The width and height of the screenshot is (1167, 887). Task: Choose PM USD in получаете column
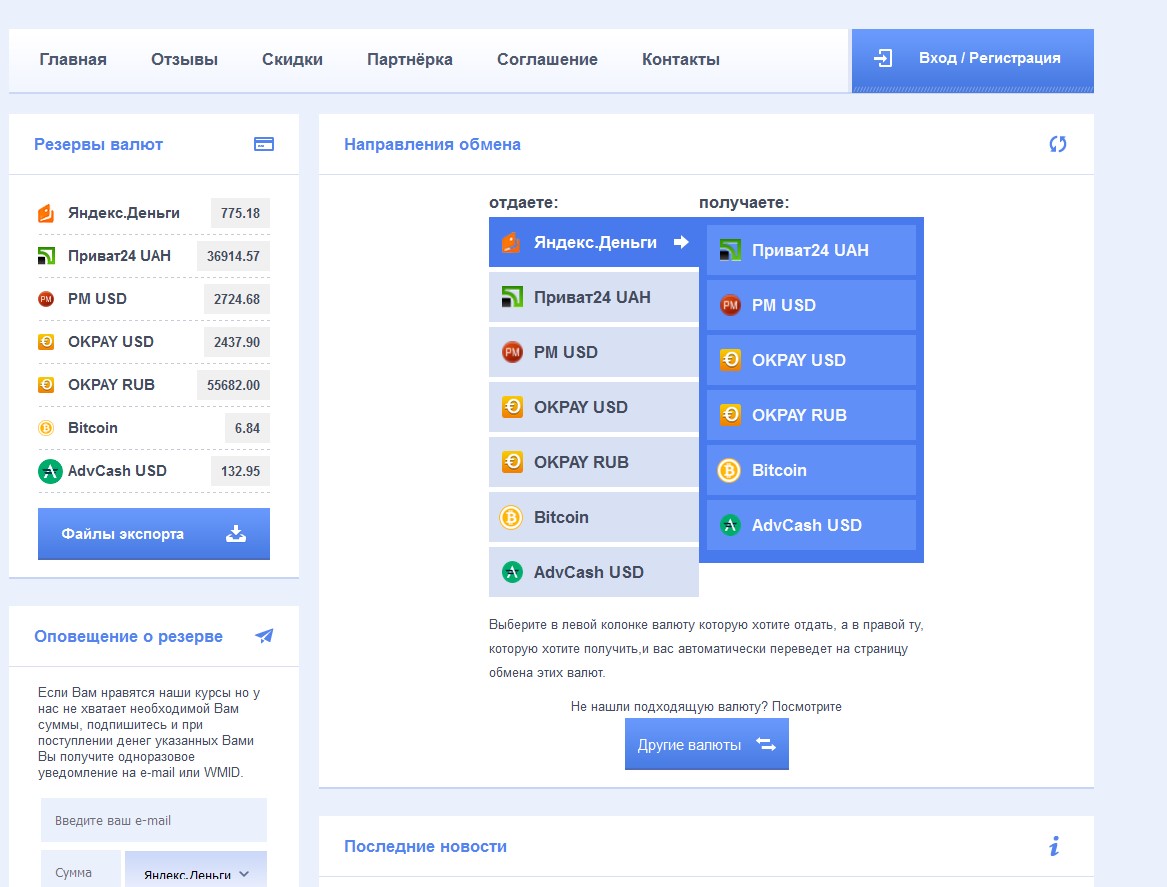click(x=811, y=306)
